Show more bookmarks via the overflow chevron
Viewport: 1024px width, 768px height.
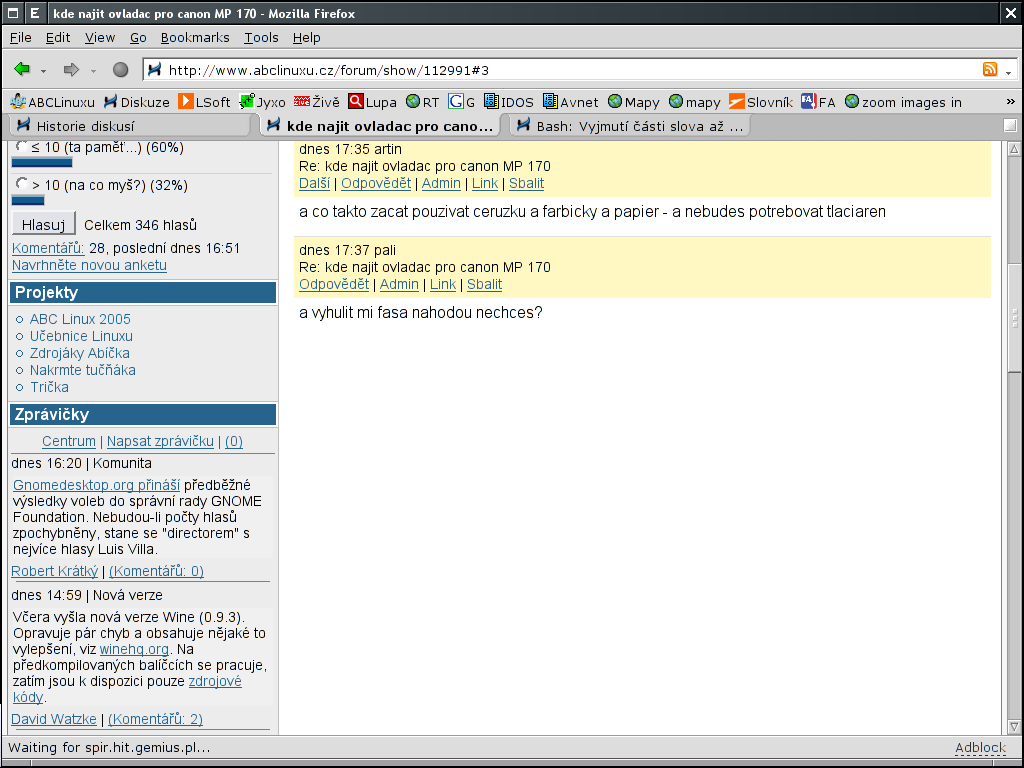point(1010,102)
